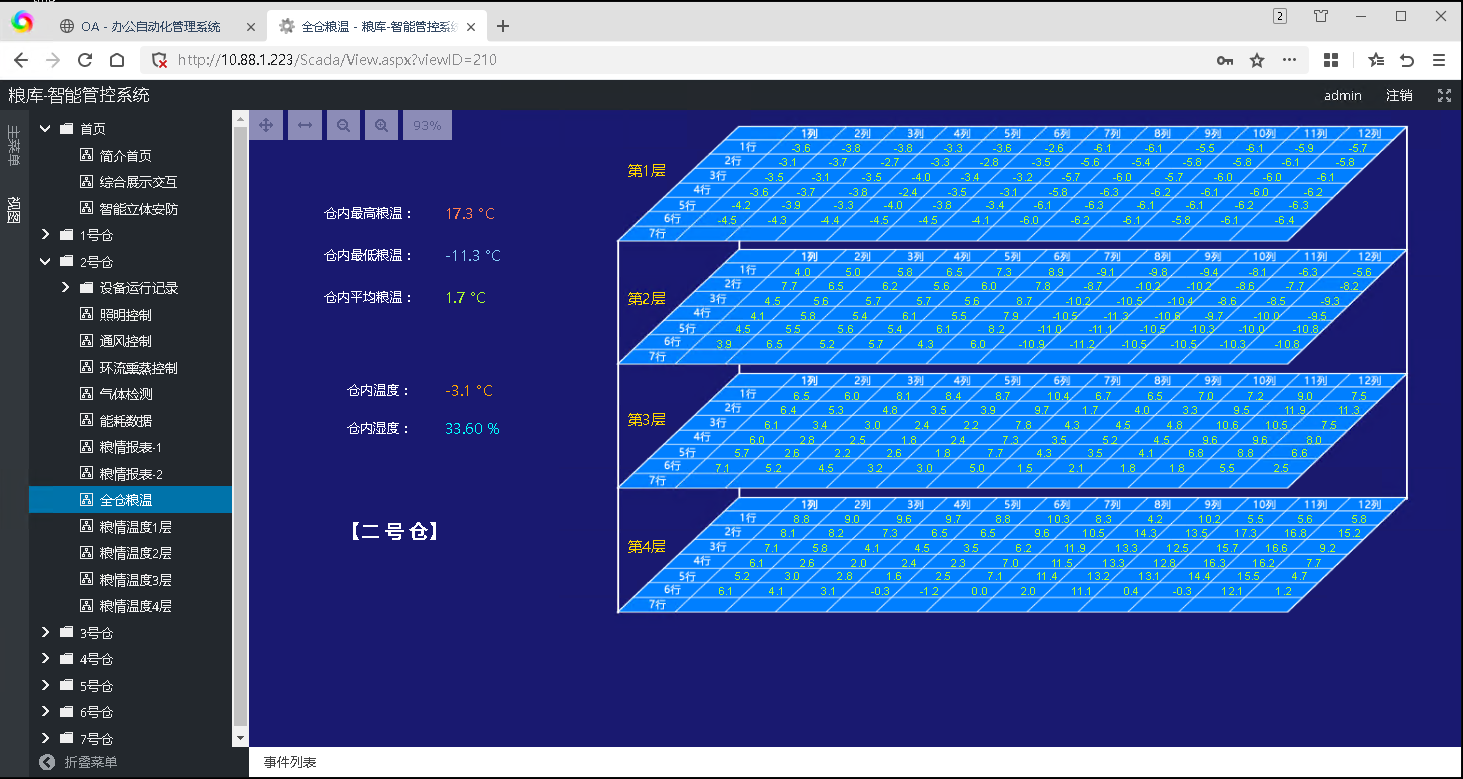Click the sidebar scrollbar down arrow

point(240,738)
